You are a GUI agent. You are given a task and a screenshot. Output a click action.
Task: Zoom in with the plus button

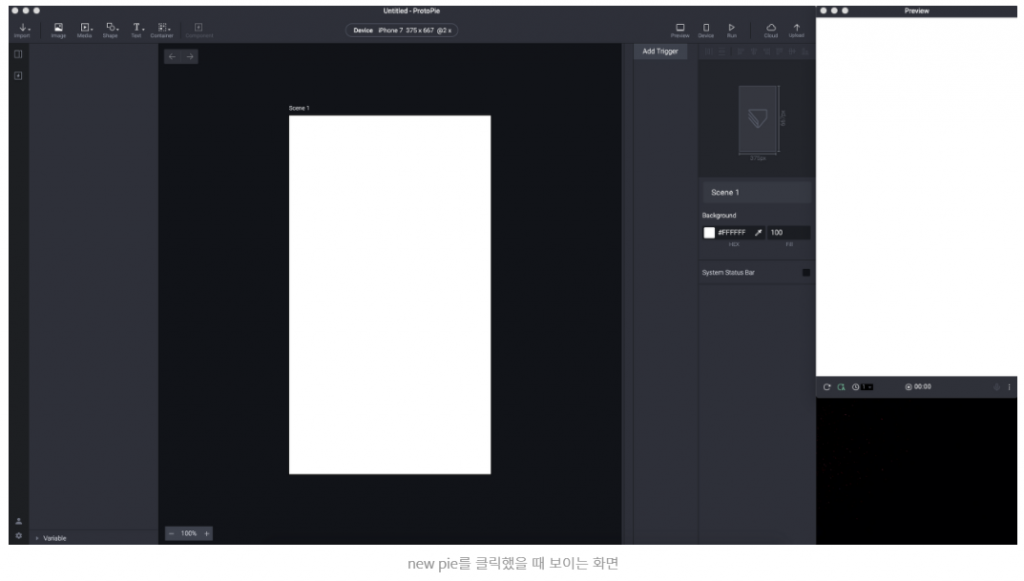[207, 534]
